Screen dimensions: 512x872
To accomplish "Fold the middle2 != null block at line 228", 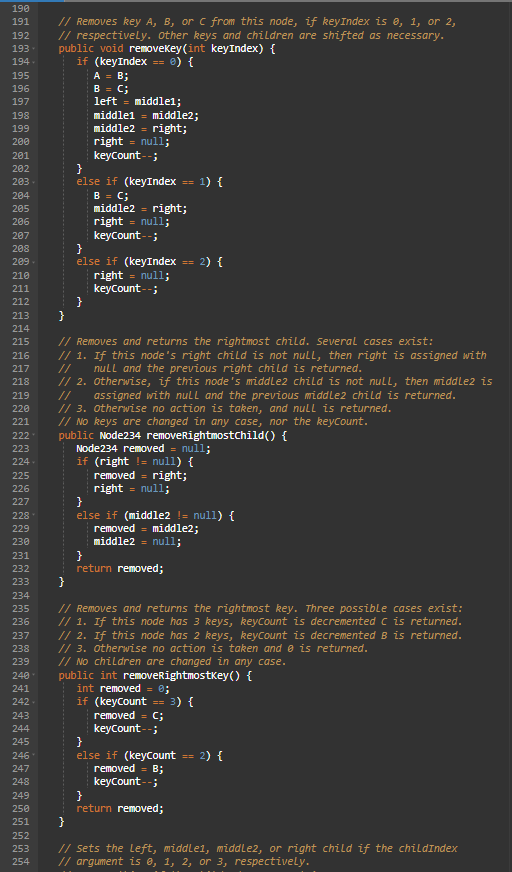I will 34,514.
